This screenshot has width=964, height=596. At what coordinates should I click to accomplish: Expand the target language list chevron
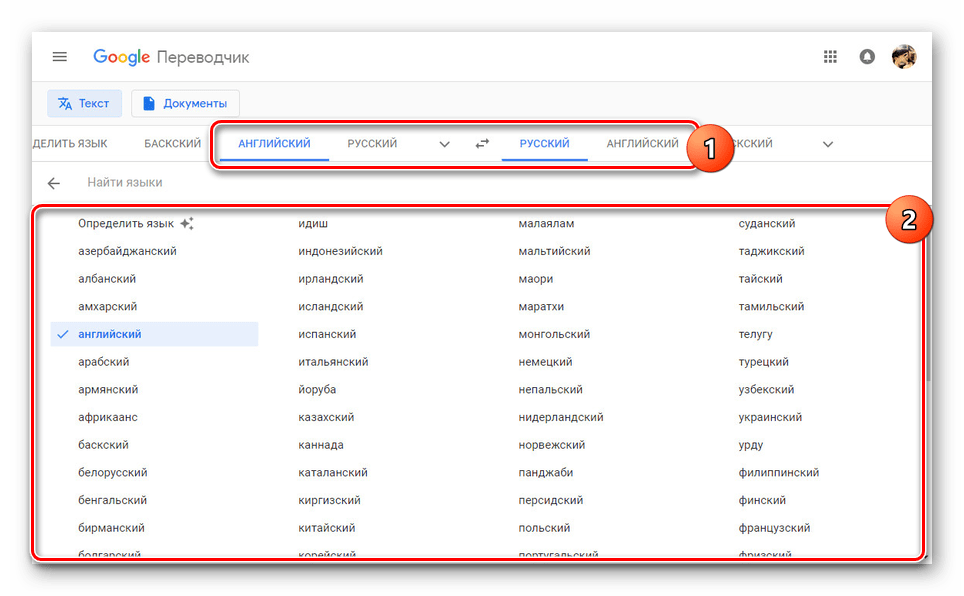coord(827,144)
